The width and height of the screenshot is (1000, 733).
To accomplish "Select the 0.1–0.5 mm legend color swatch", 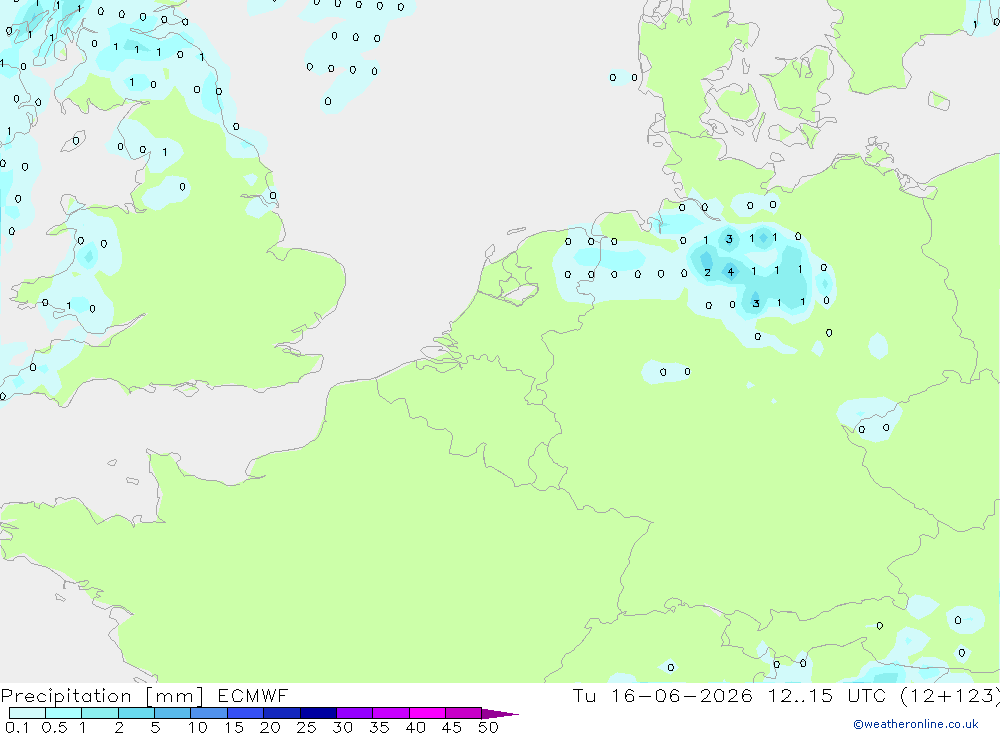I will point(27,713).
